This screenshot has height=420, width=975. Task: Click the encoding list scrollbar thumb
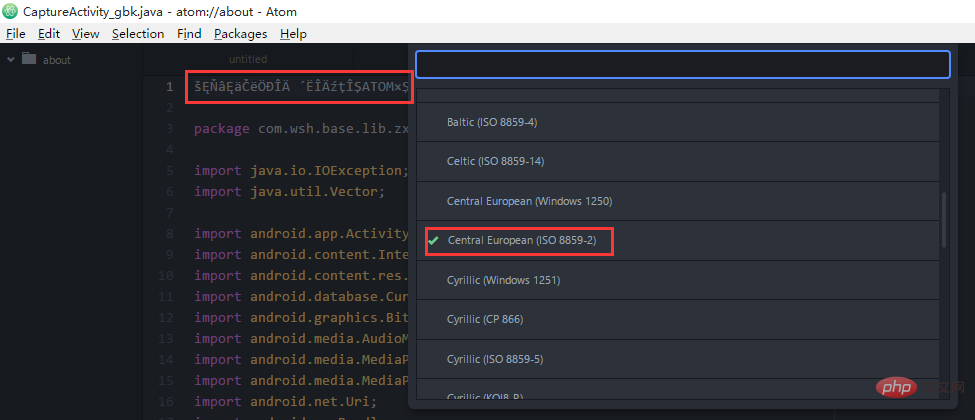click(945, 220)
